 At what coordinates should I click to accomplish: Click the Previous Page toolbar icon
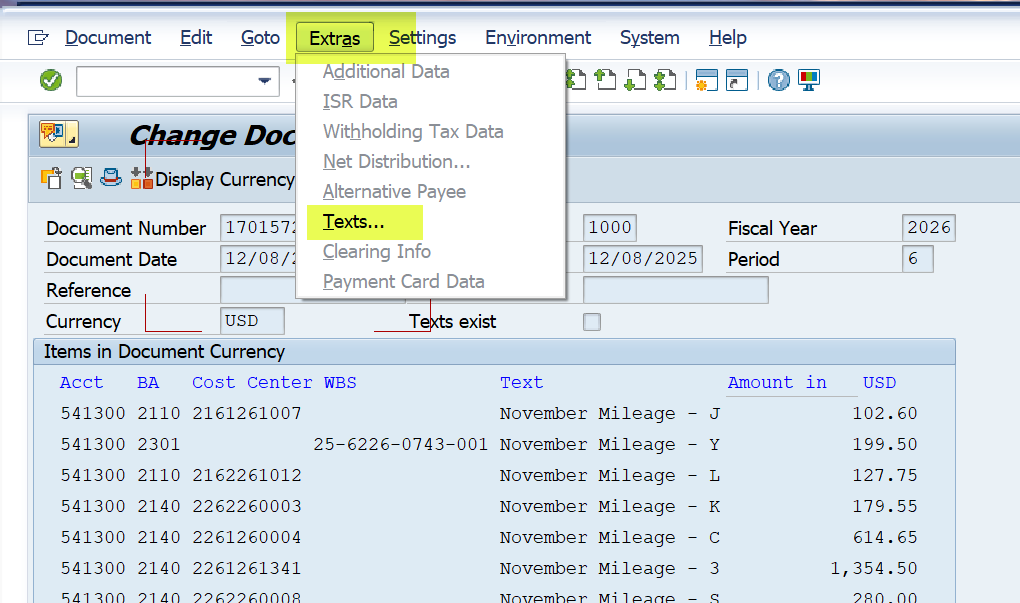(x=606, y=81)
